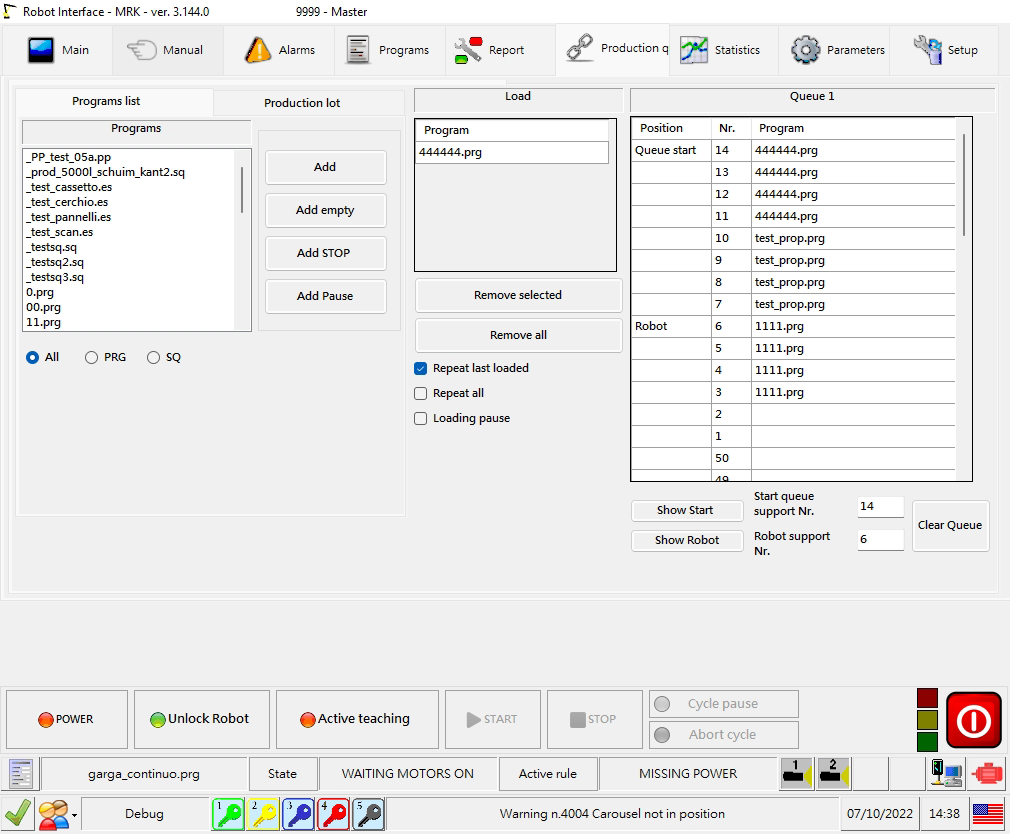Open the users dropdown arrow

point(75,816)
